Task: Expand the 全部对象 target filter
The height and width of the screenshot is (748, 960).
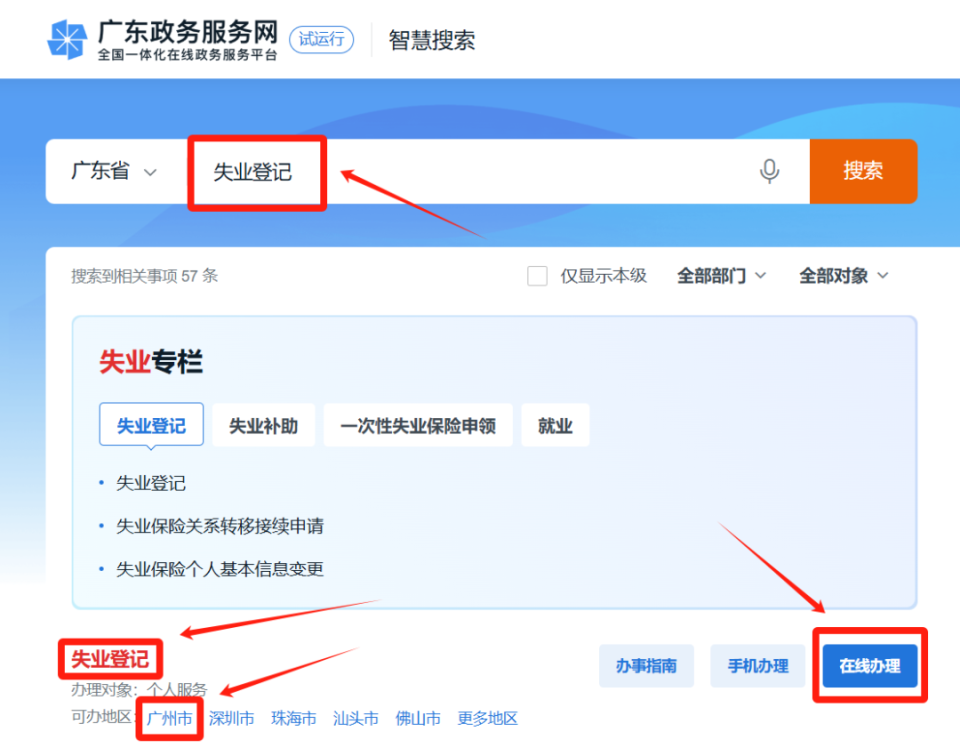Action: [843, 275]
